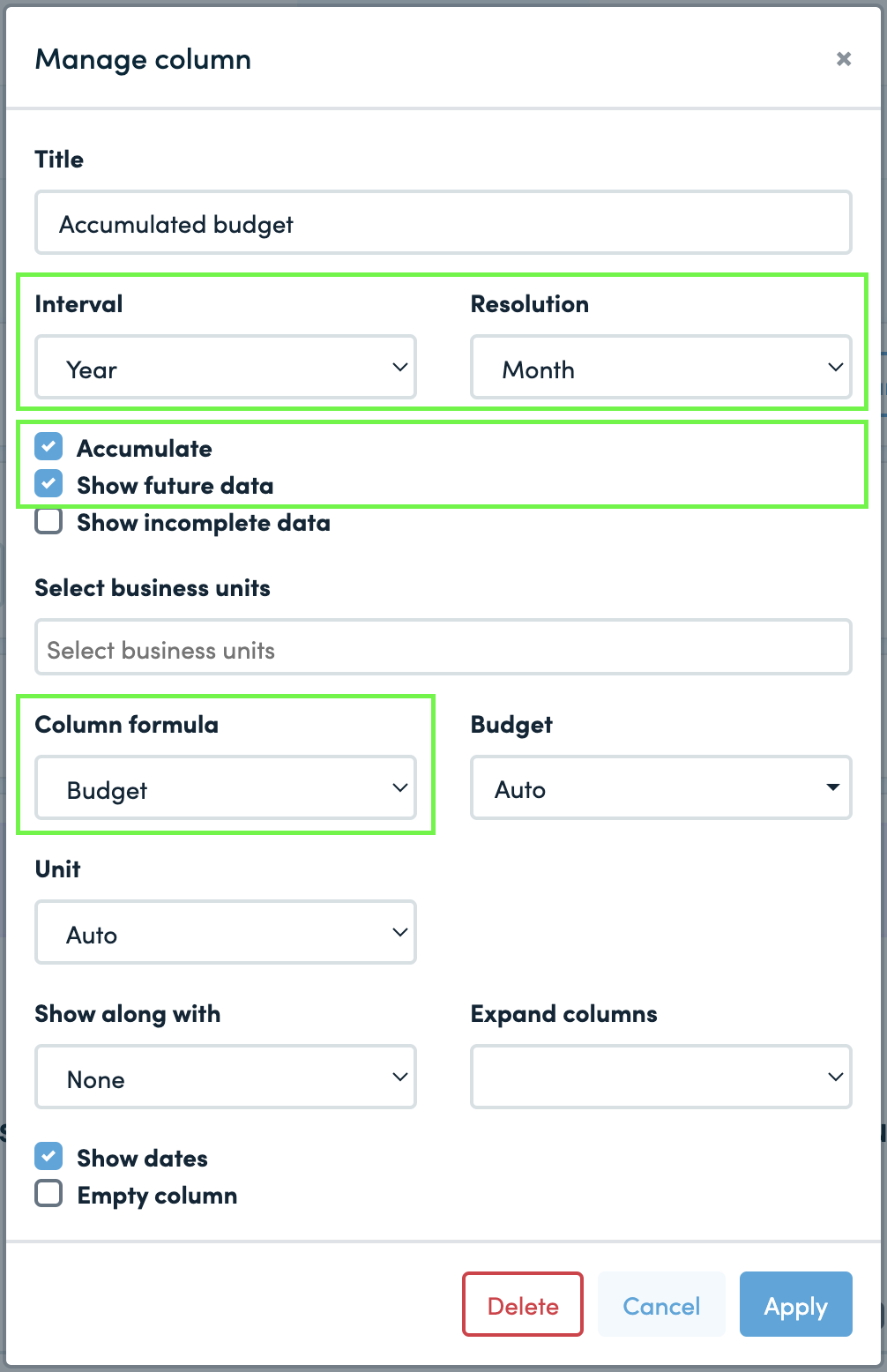887x1372 pixels.
Task: Click the chevron arrow in Interval select
Action: click(x=400, y=367)
